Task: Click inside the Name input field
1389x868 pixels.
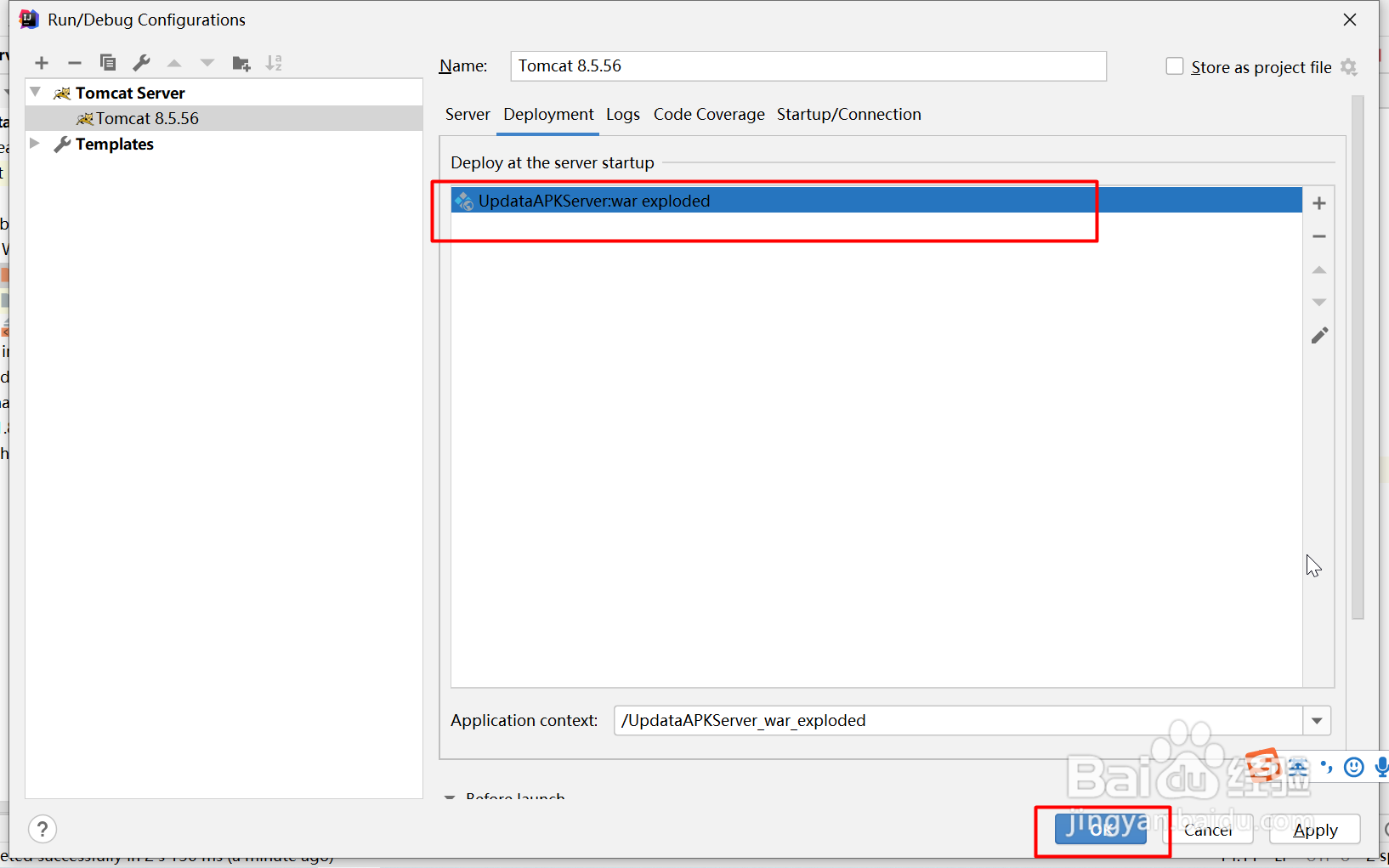Action: point(808,65)
